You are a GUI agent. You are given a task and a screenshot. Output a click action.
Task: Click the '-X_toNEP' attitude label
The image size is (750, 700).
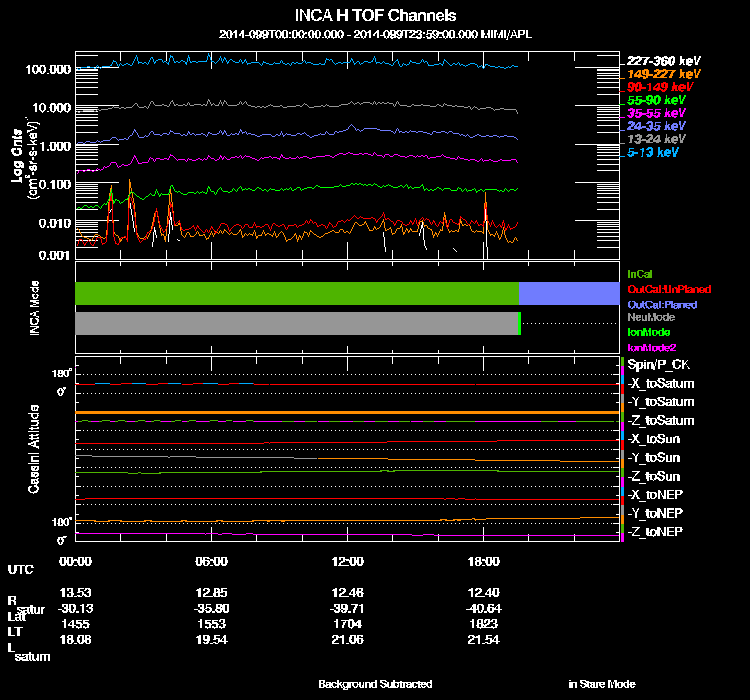click(655, 495)
